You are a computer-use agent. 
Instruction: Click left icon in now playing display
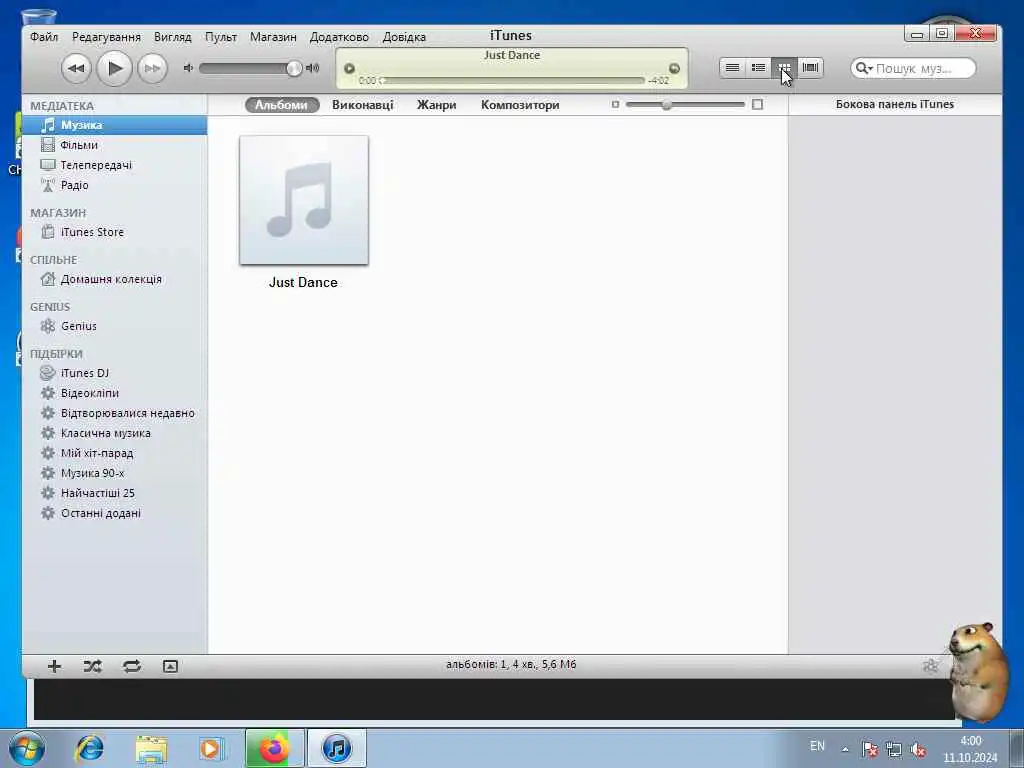[x=349, y=68]
